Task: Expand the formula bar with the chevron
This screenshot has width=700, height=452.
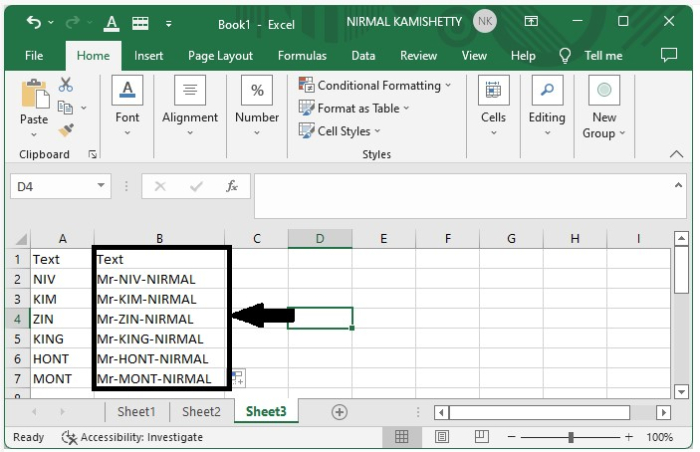Action: (x=679, y=185)
